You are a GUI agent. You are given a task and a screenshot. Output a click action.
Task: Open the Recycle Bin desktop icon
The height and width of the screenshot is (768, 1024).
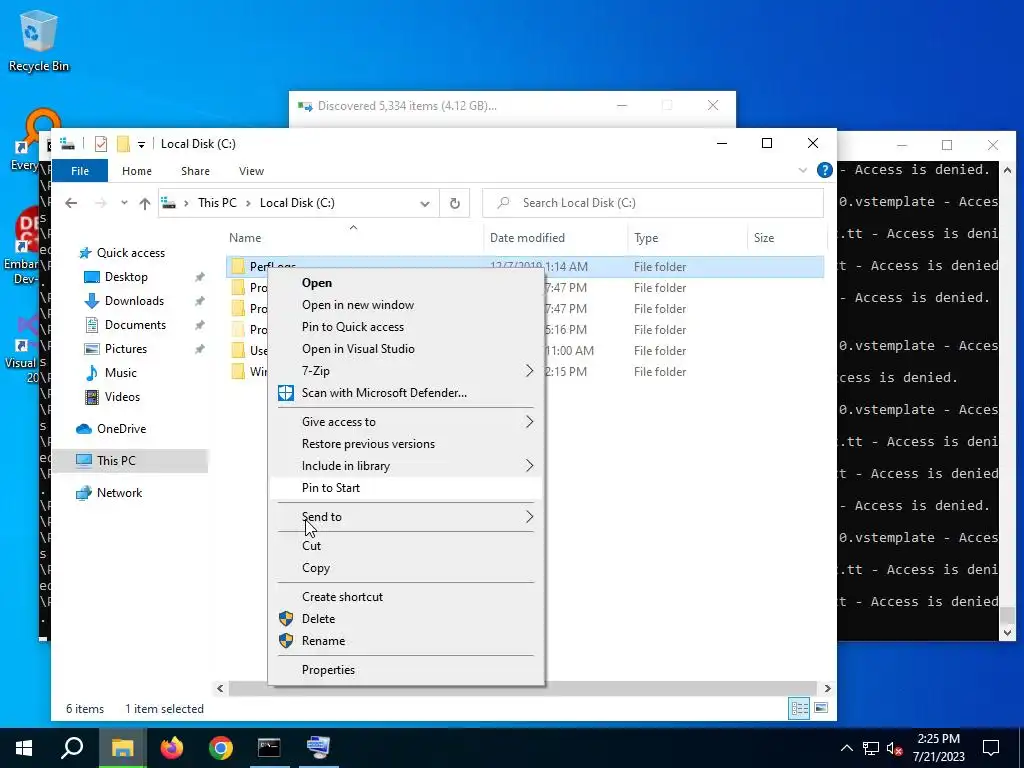(x=38, y=40)
